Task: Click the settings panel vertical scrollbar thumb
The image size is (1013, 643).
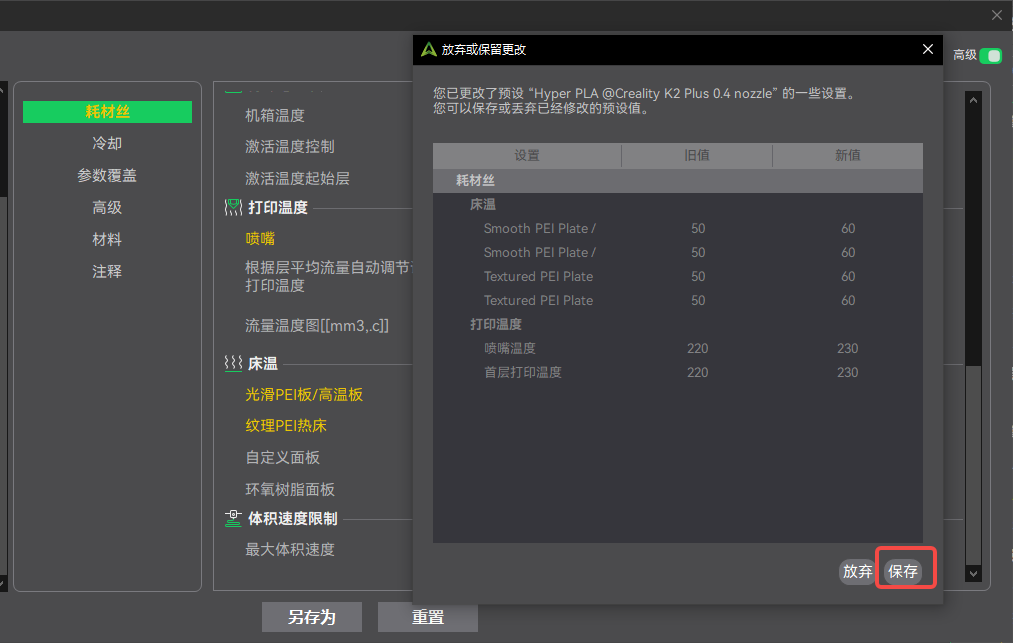Action: coord(972,230)
